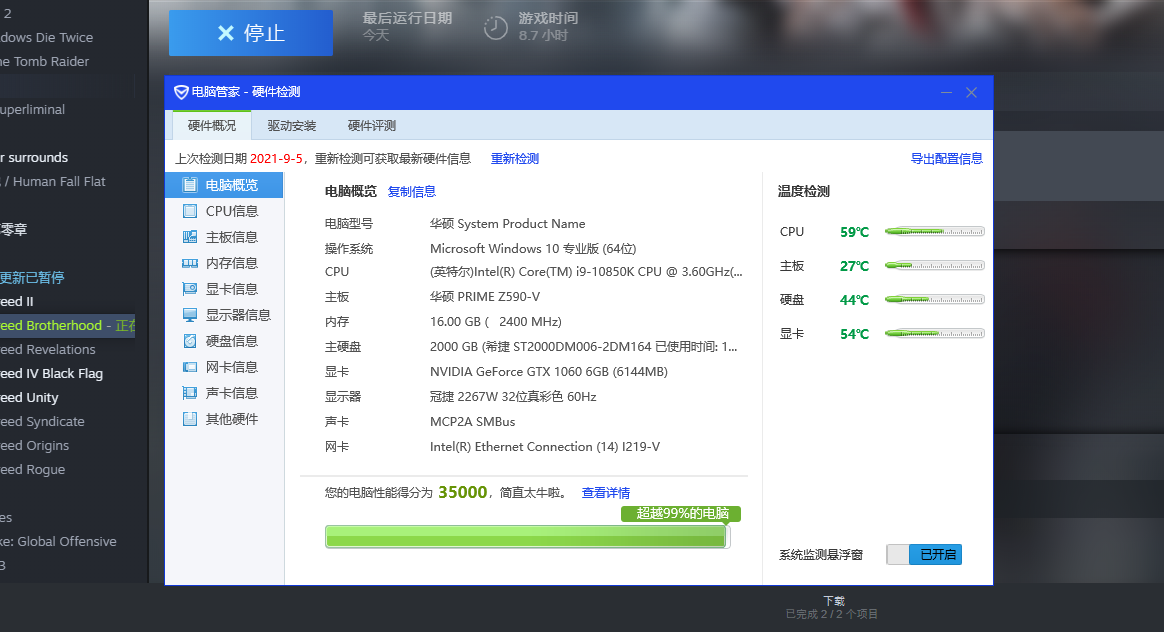1164x632 pixels.
Task: Select Tomb Raider in Steam library
Action: pyautogui.click(x=45, y=62)
